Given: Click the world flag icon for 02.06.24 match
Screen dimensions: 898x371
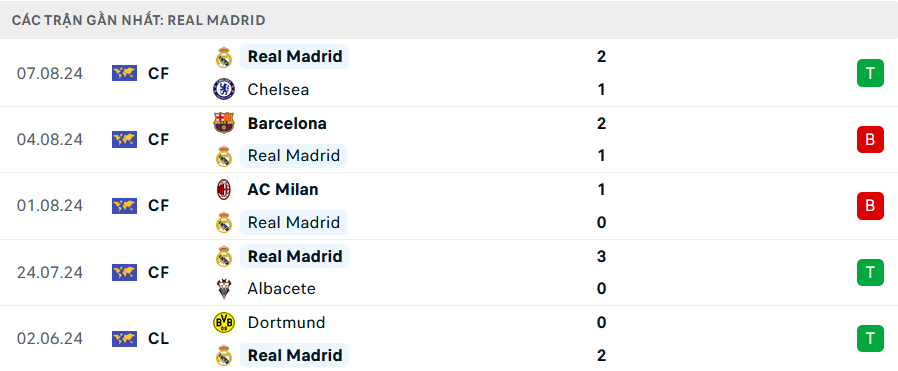Looking at the screenshot, I should [124, 339].
